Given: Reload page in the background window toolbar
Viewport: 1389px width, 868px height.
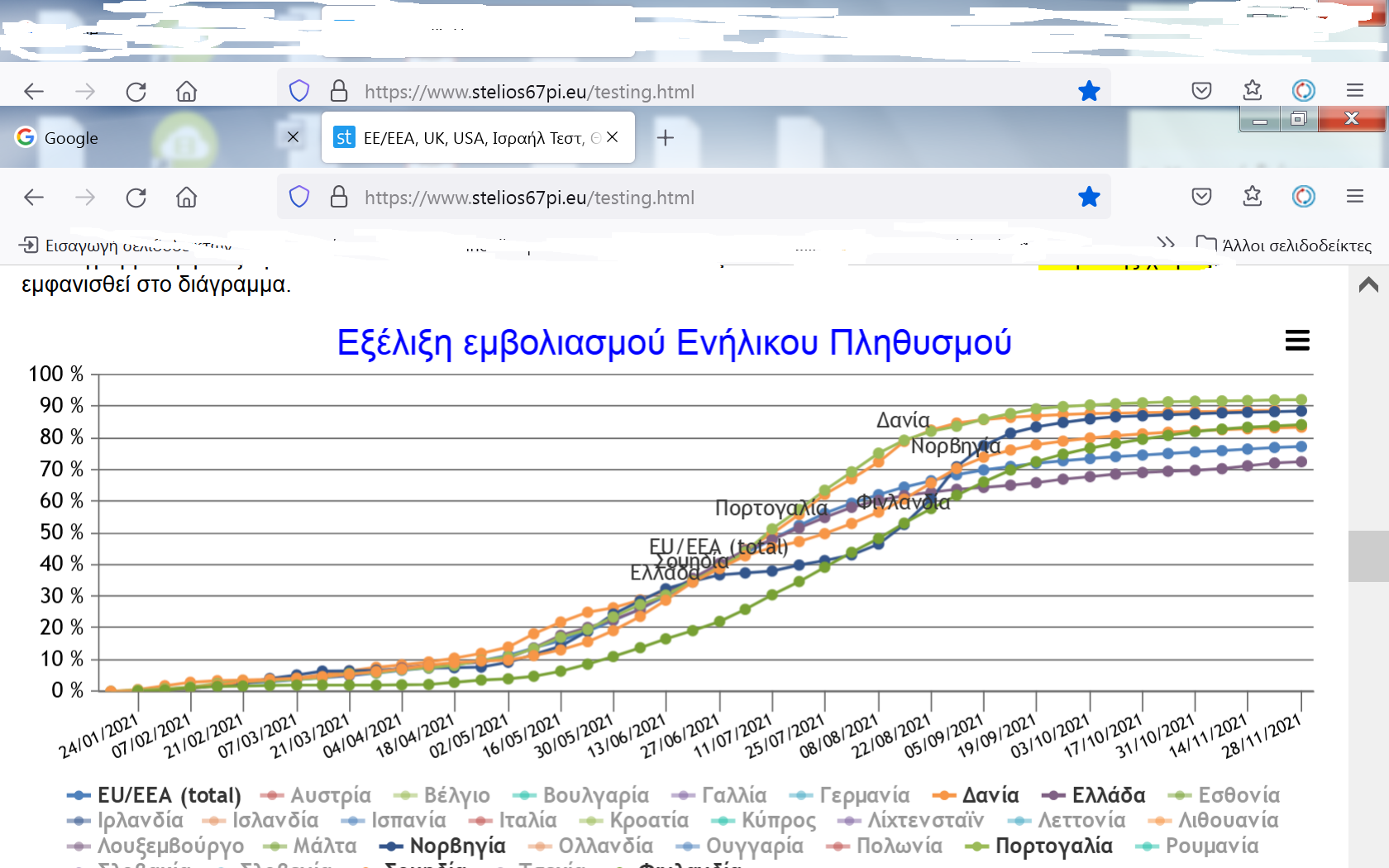Looking at the screenshot, I should (136, 91).
